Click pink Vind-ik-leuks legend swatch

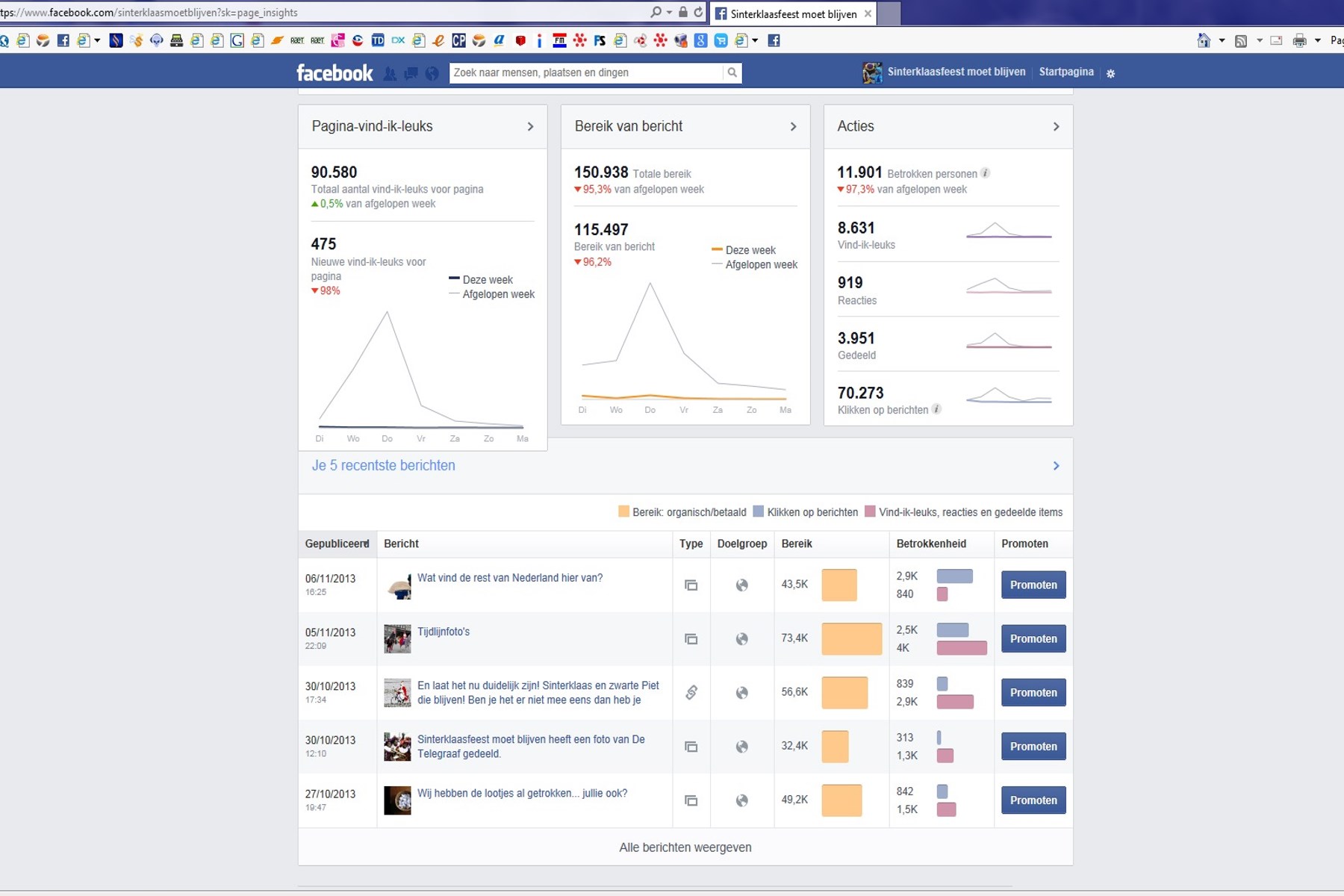click(870, 511)
